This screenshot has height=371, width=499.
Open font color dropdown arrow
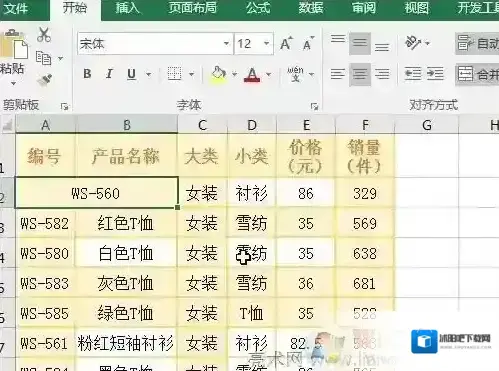coord(269,74)
